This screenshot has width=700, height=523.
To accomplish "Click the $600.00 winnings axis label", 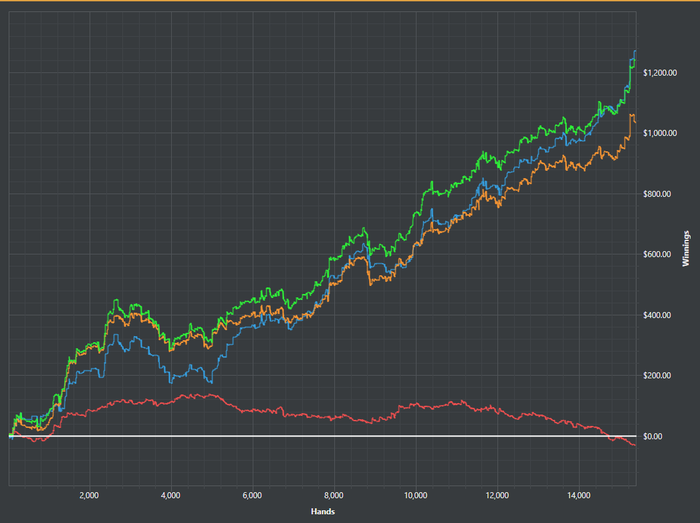I will tap(657, 254).
